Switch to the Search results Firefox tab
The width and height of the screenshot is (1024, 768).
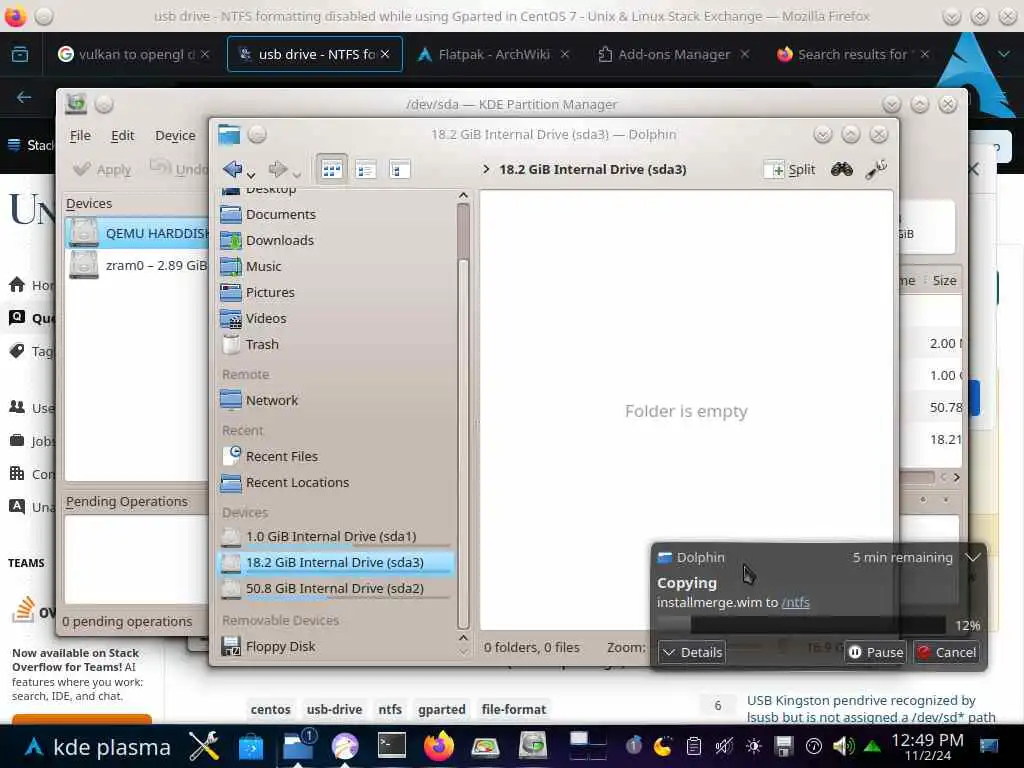click(x=852, y=54)
